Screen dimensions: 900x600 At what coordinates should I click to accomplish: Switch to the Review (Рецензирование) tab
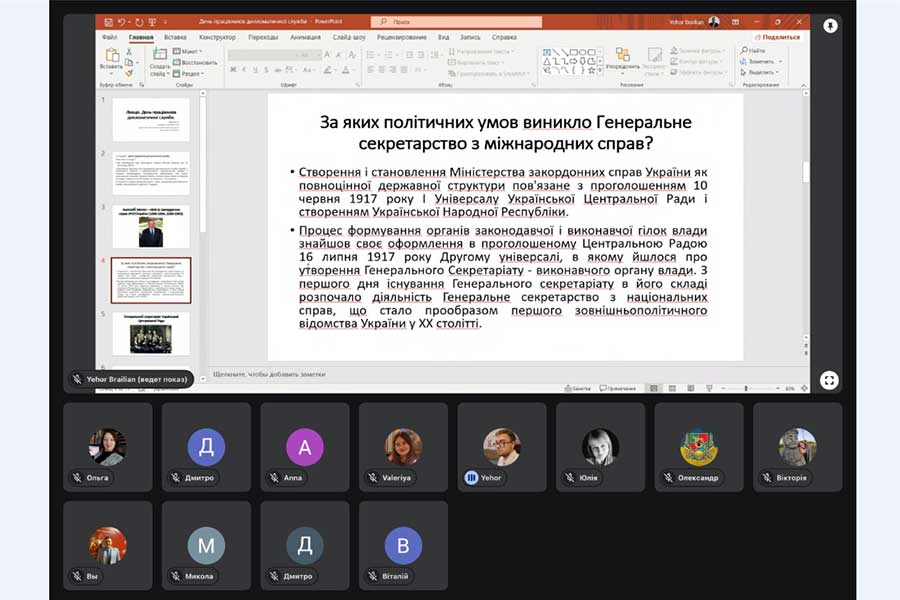click(402, 37)
